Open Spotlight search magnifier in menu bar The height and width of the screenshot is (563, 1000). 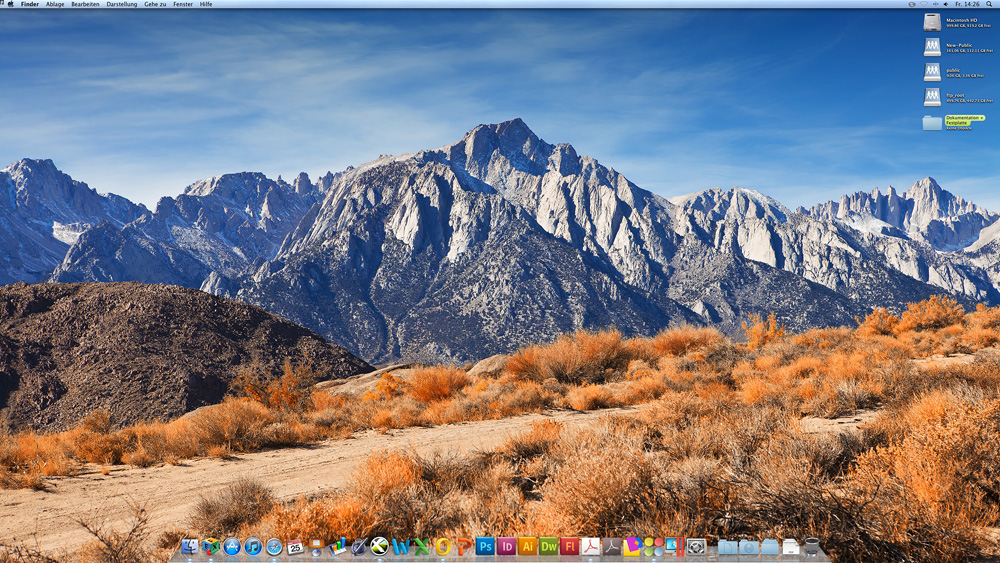click(989, 4)
